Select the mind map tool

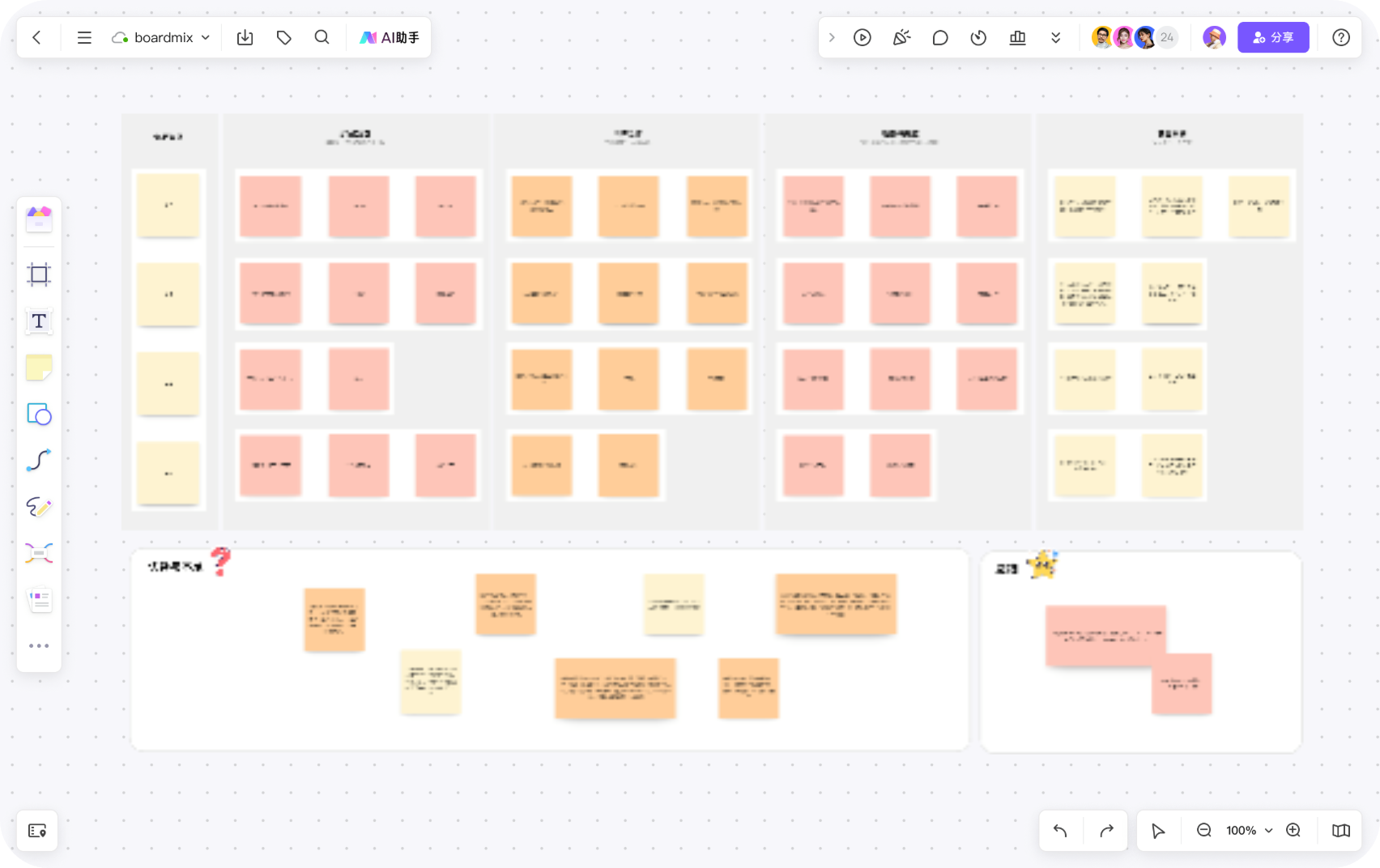[x=39, y=553]
